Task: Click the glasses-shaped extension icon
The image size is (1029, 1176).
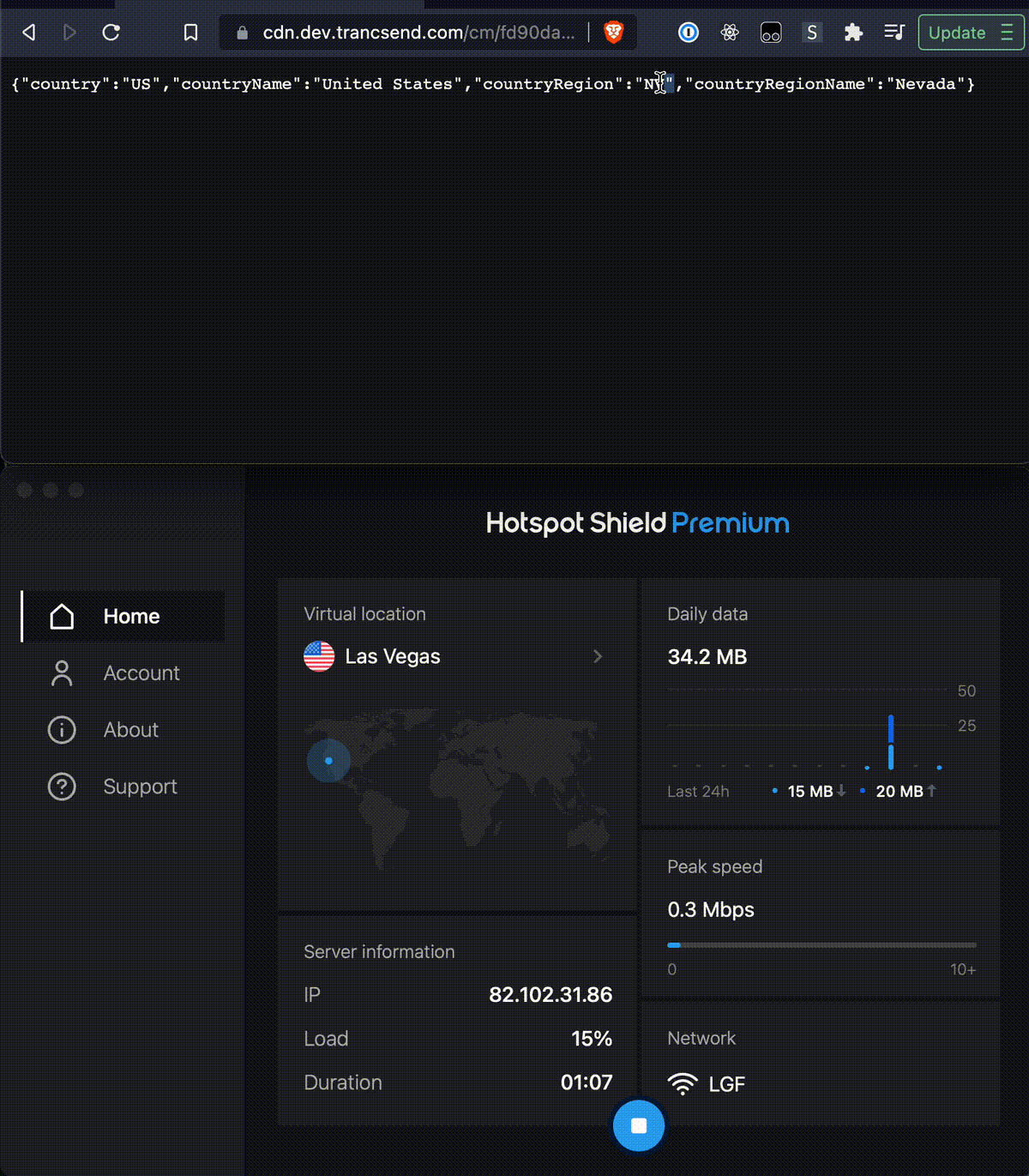Action: pos(771,33)
